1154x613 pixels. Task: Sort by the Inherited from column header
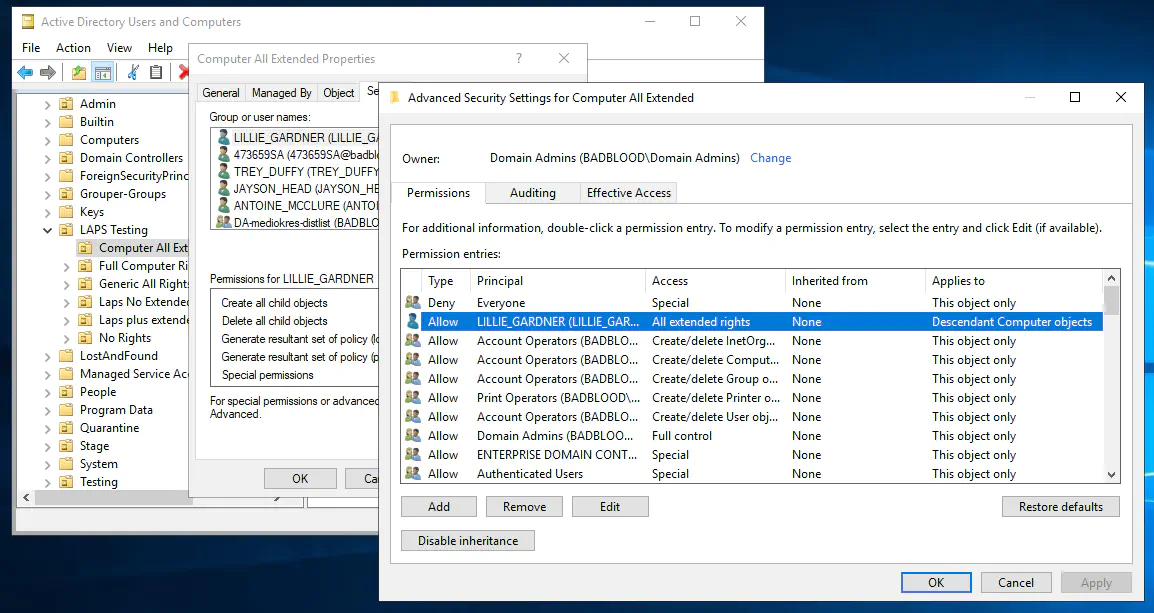point(855,280)
